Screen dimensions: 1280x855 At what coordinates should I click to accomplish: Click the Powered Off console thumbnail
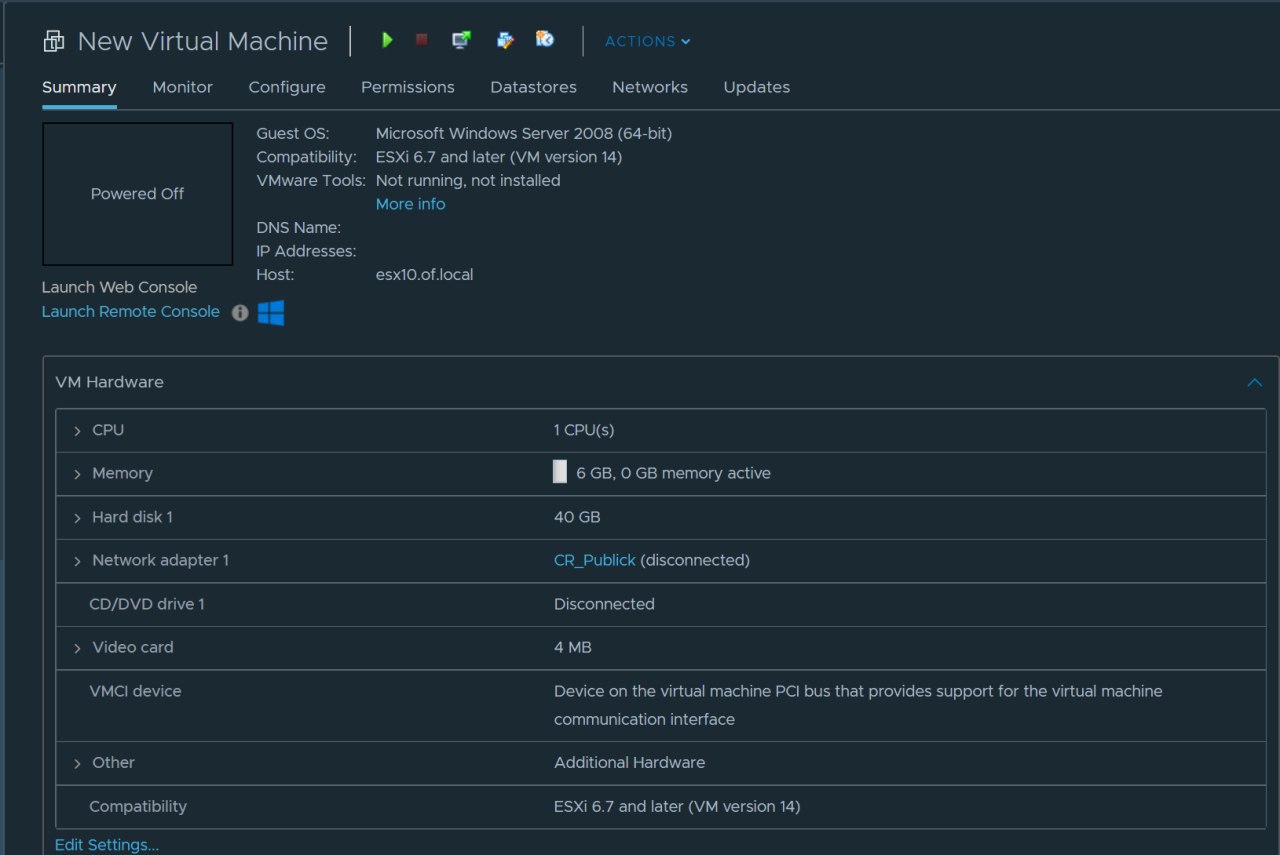[137, 194]
